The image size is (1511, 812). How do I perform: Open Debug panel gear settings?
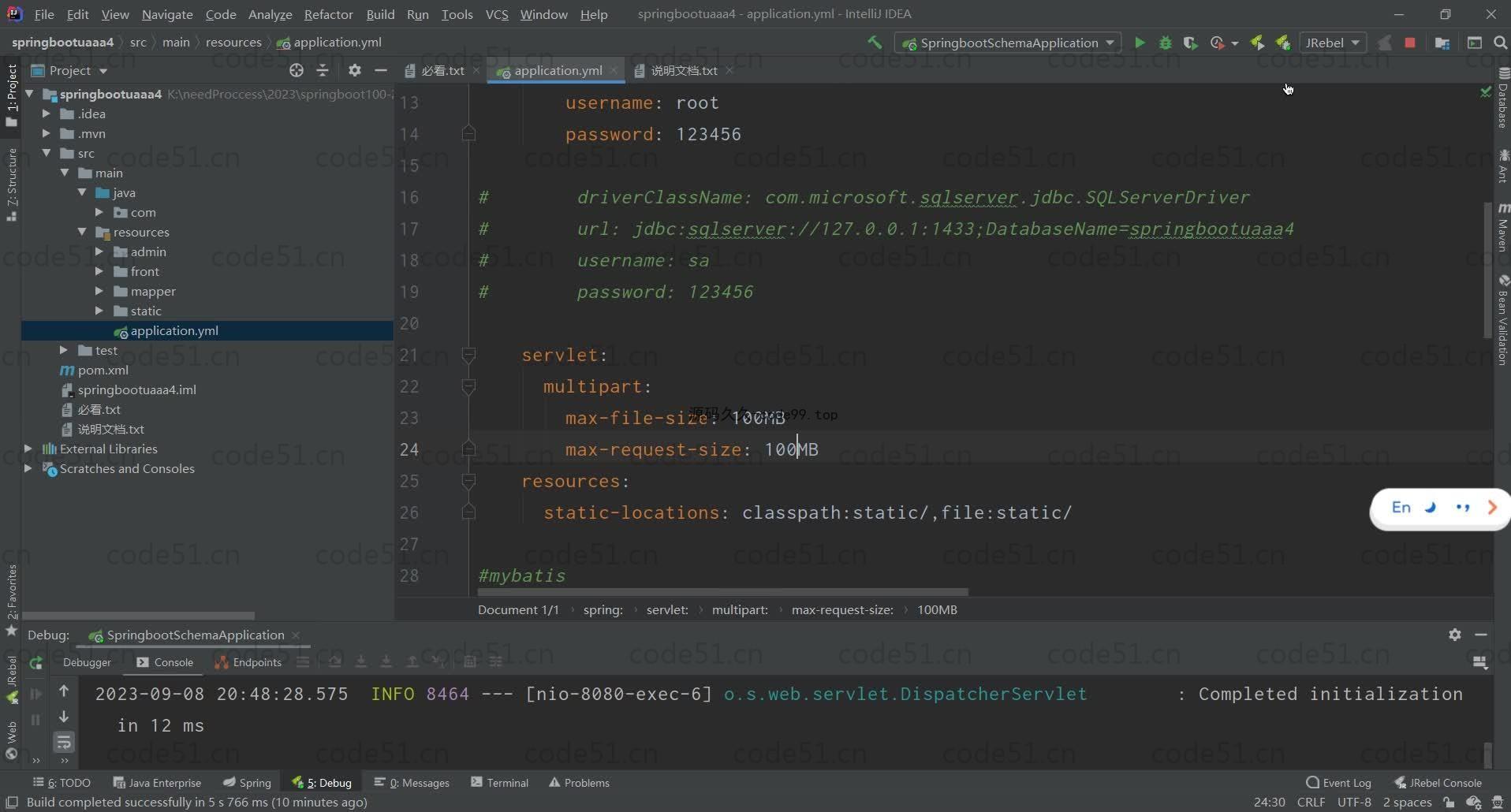1455,635
